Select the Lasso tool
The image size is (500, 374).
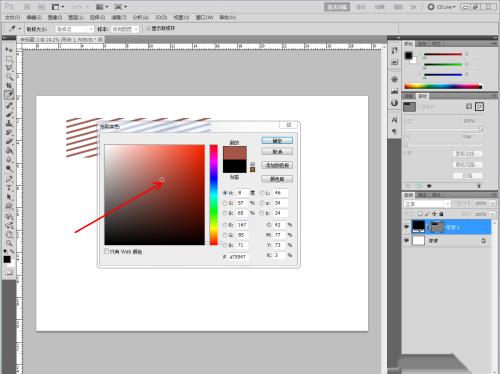tap(9, 68)
